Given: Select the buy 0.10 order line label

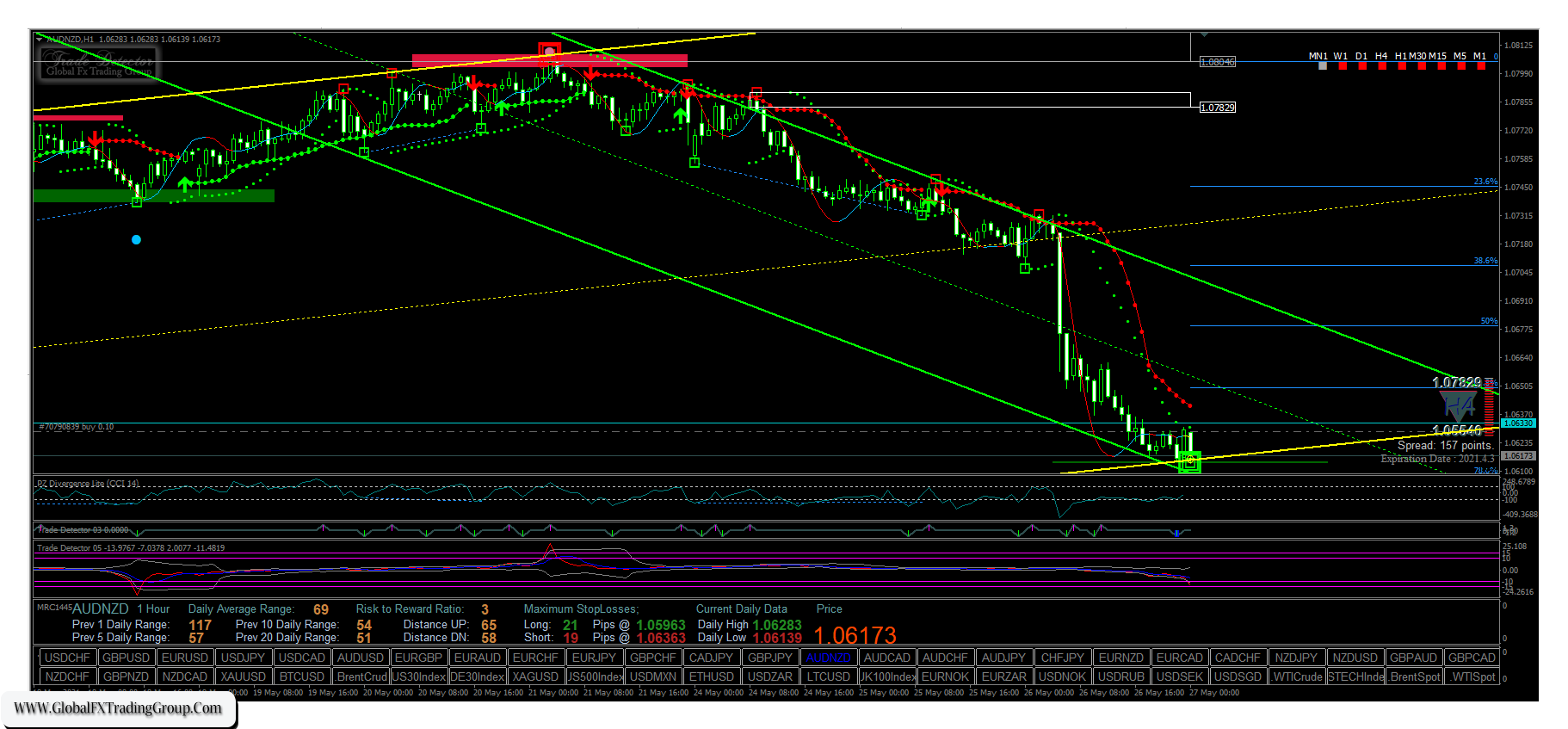Looking at the screenshot, I should [x=77, y=427].
